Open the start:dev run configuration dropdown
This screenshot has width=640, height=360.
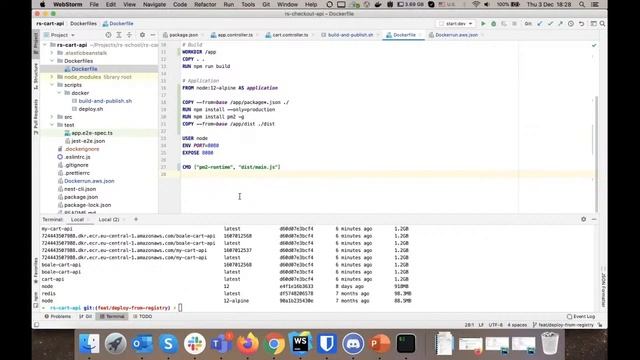point(456,24)
